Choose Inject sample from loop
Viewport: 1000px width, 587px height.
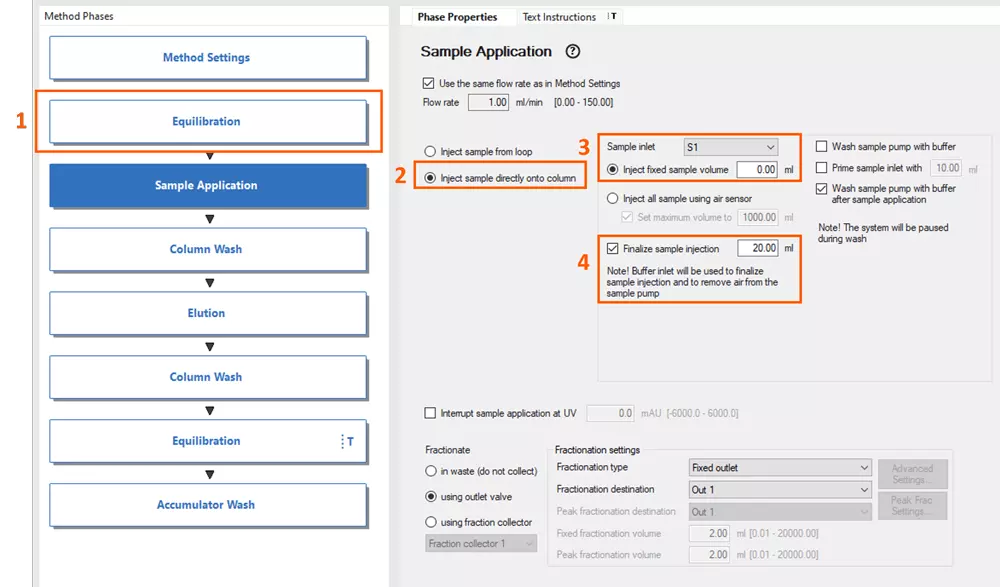click(x=431, y=152)
